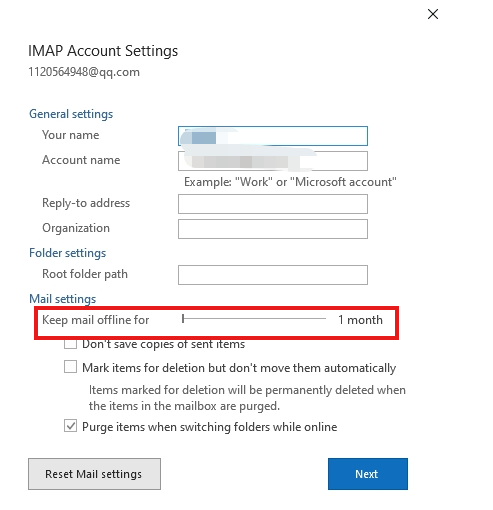Focus the Reply-to address field
493x510 pixels.
pyautogui.click(x=273, y=204)
